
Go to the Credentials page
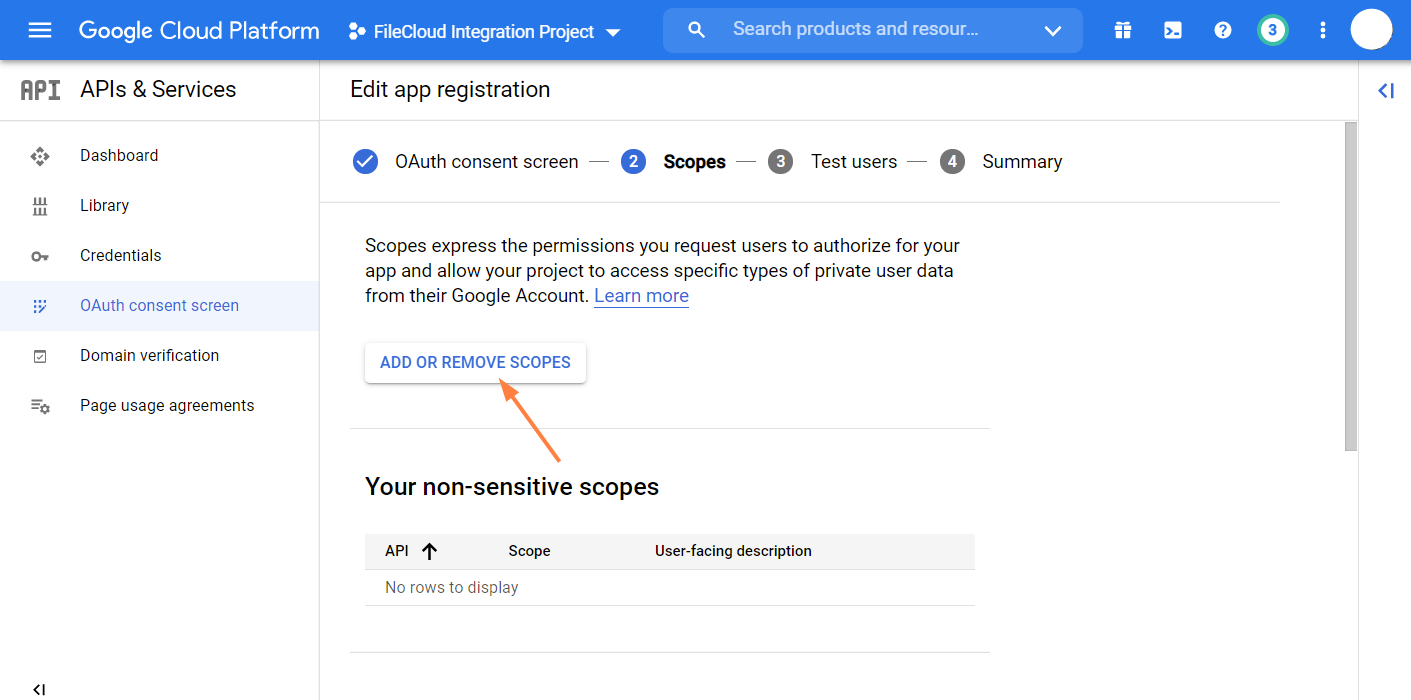120,256
